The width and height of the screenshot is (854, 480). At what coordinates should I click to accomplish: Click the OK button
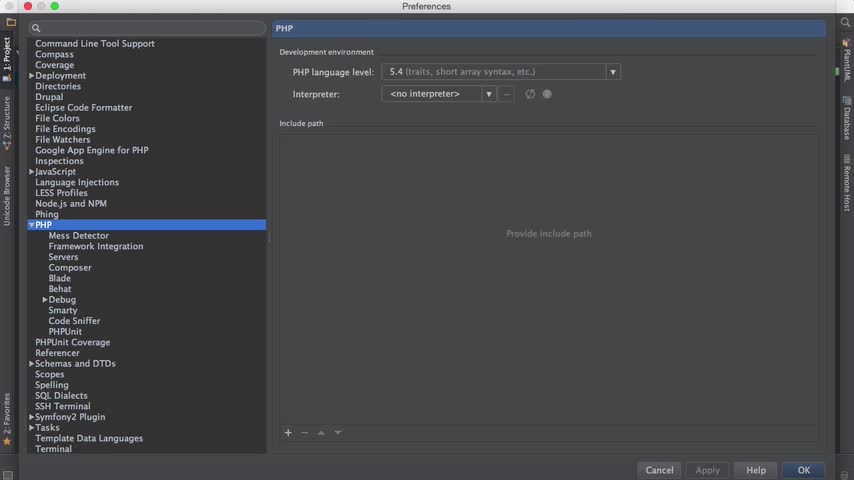coord(803,470)
